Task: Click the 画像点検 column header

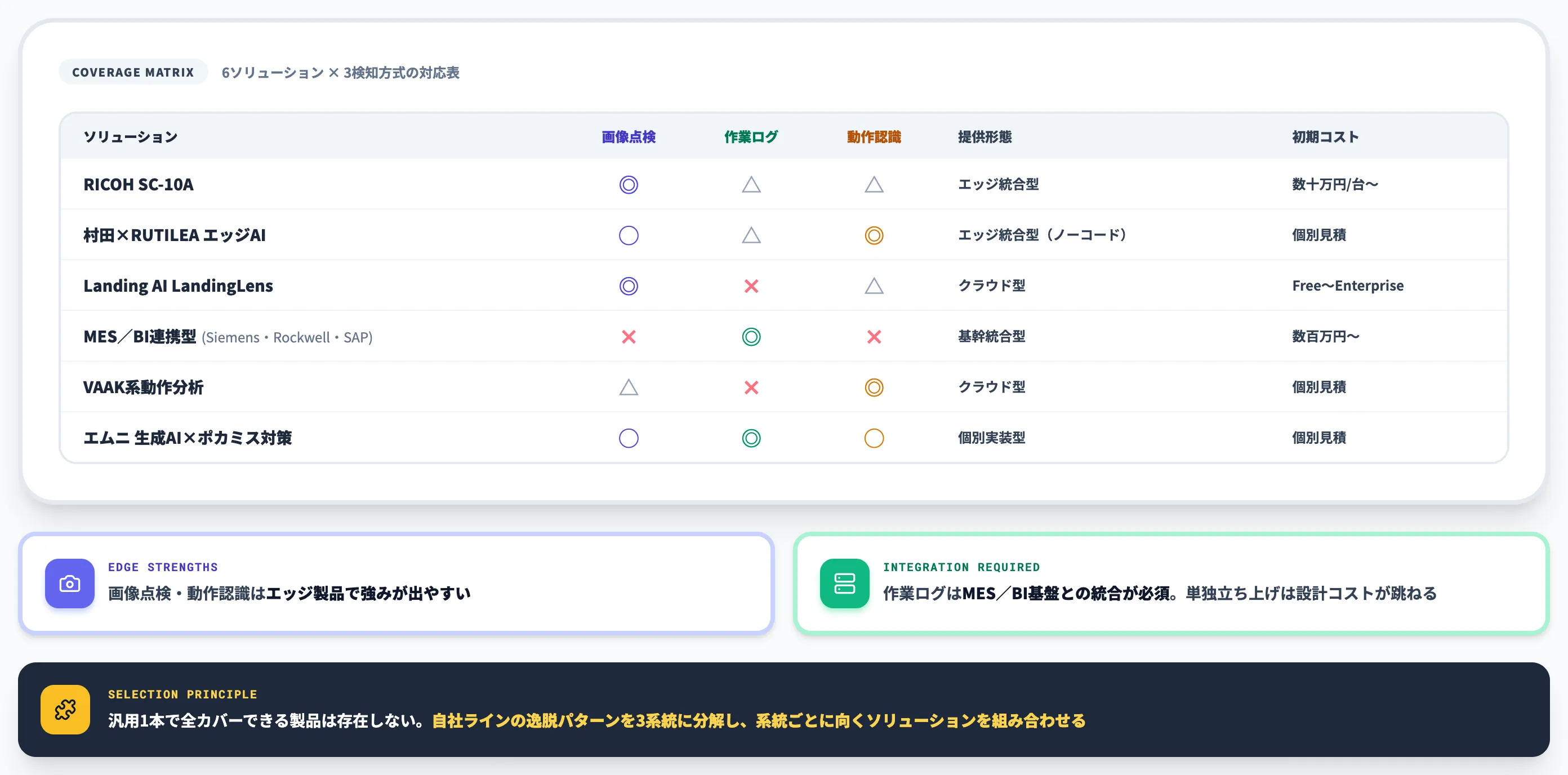Action: coord(628,137)
